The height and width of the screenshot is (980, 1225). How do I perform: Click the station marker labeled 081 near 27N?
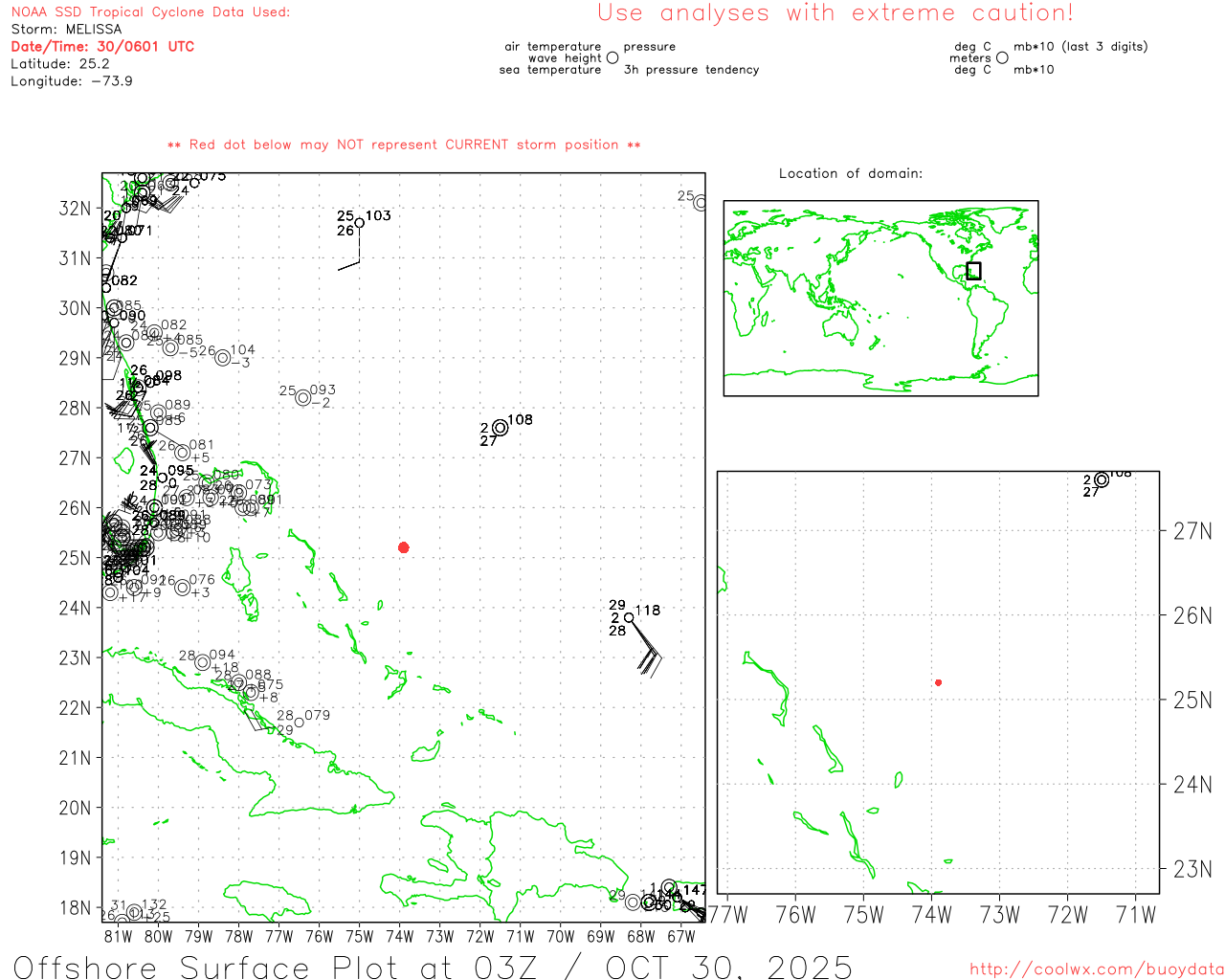[182, 453]
